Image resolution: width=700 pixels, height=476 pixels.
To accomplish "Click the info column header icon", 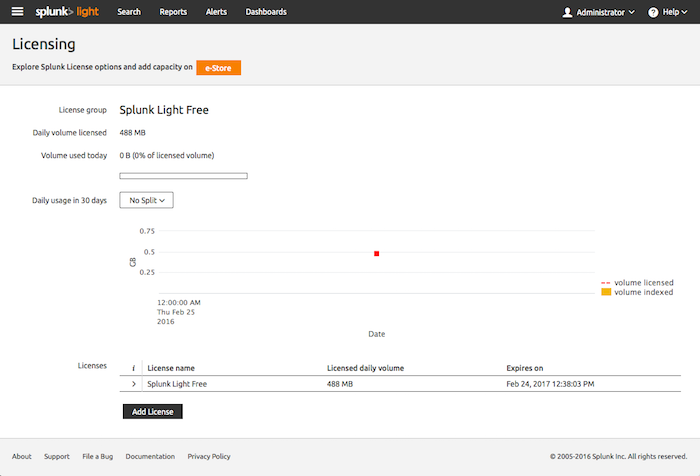I will [x=133, y=368].
